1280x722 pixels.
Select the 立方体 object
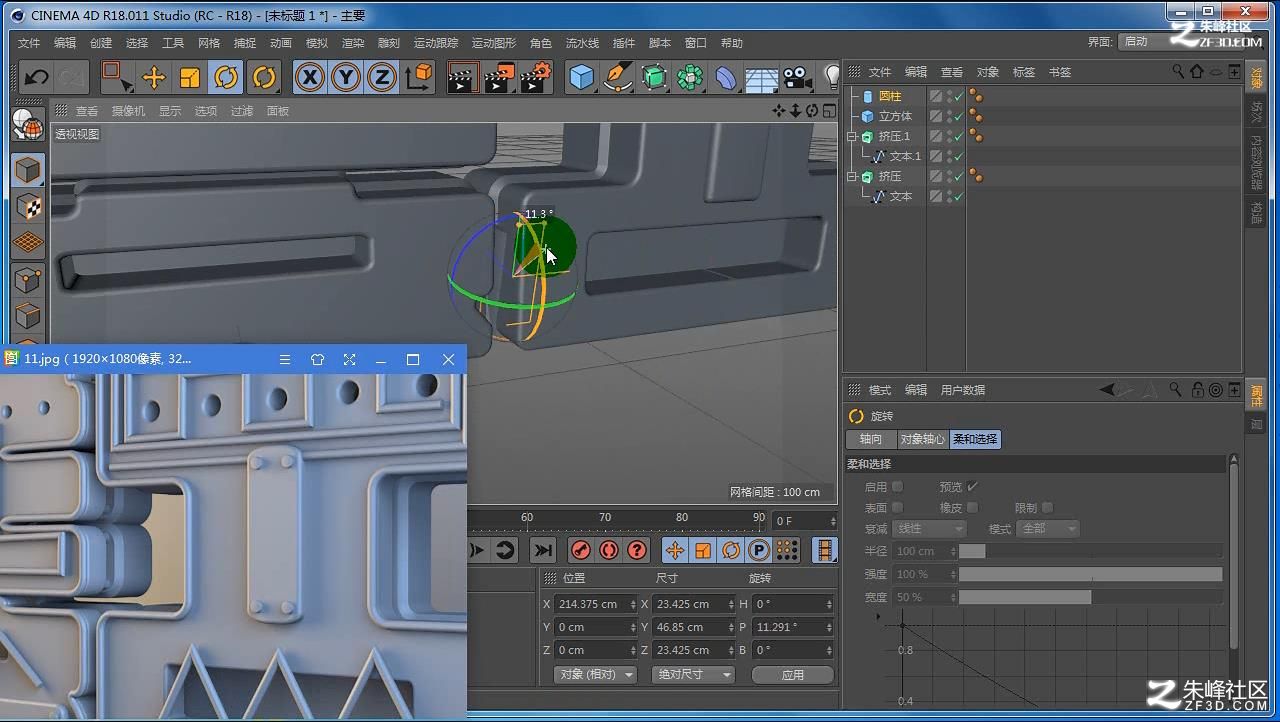[895, 116]
